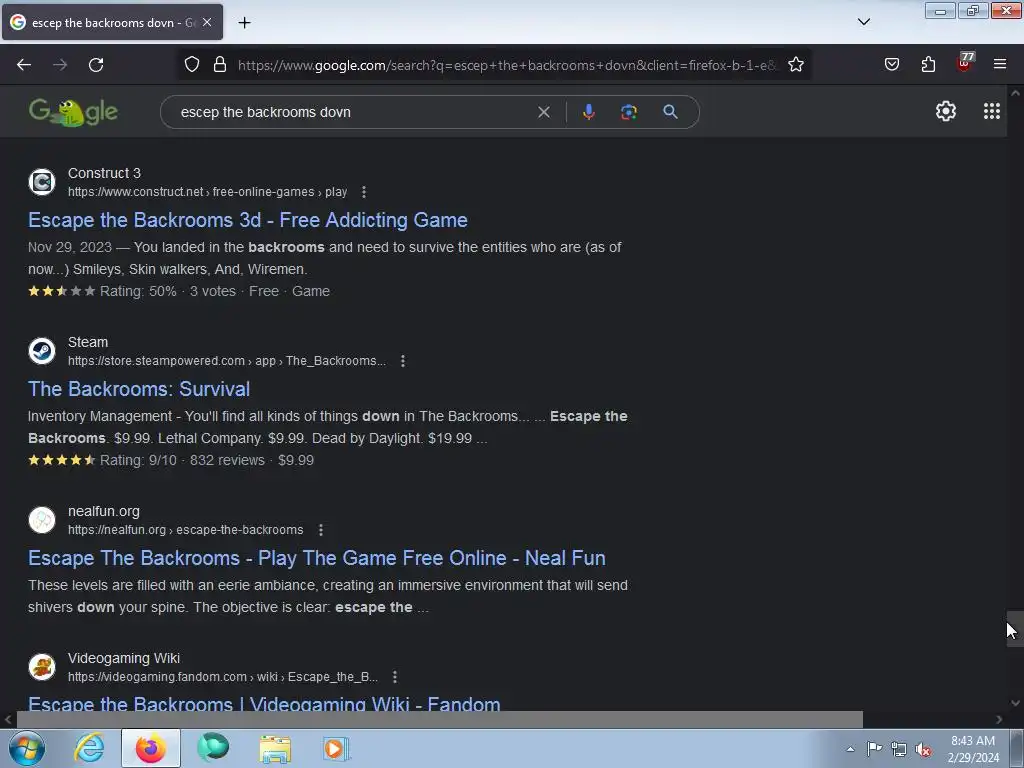The width and height of the screenshot is (1024, 768).
Task: Open the Extensions puzzle icon
Action: (928, 65)
